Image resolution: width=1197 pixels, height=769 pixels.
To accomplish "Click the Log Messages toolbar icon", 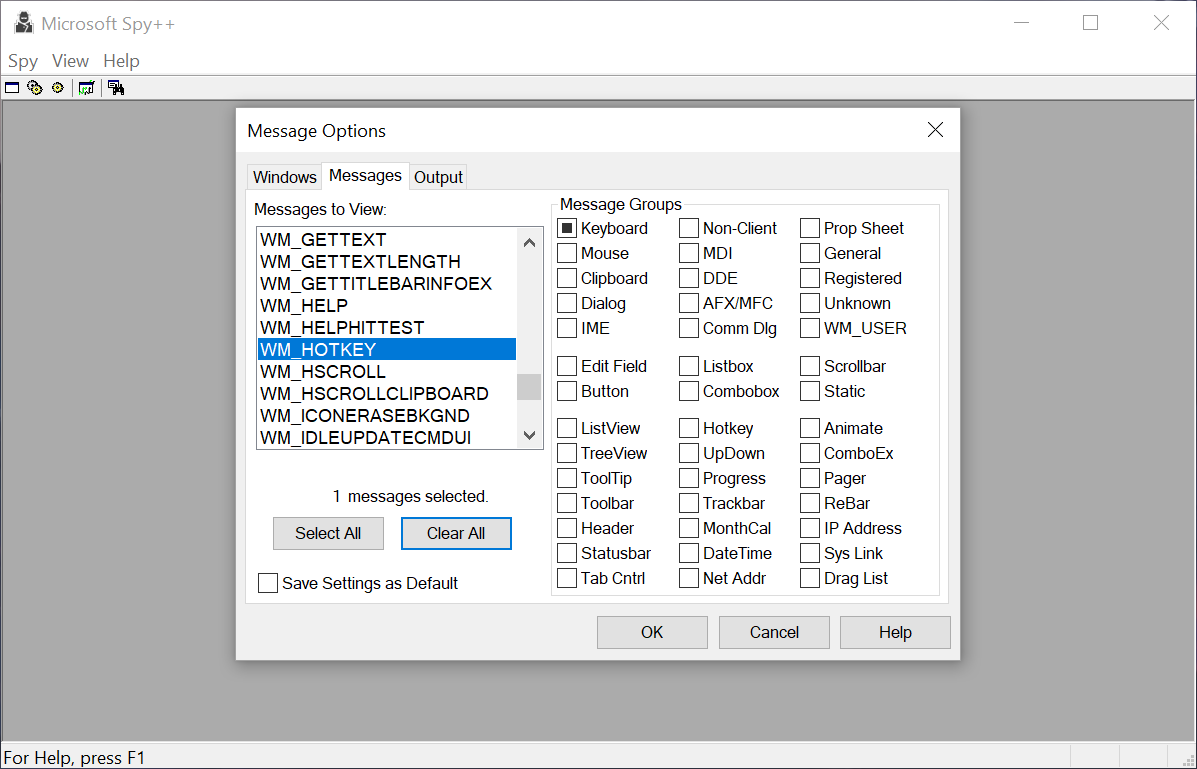I will tap(86, 88).
